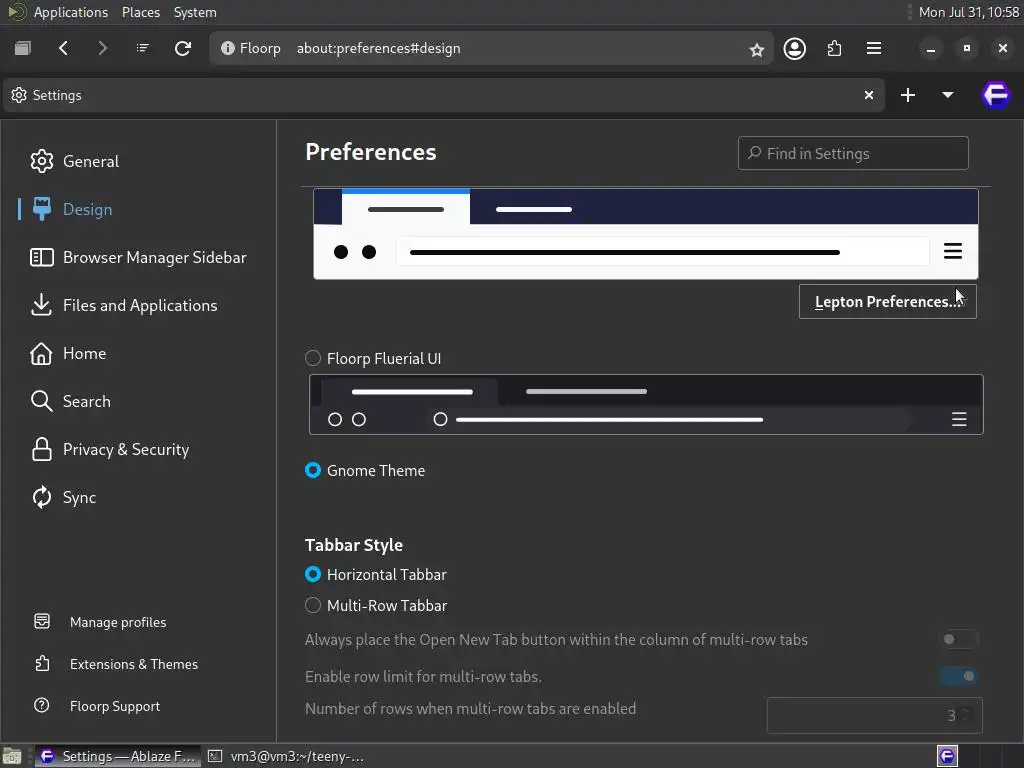
Task: Open the Floorp Support link
Action: [114, 706]
